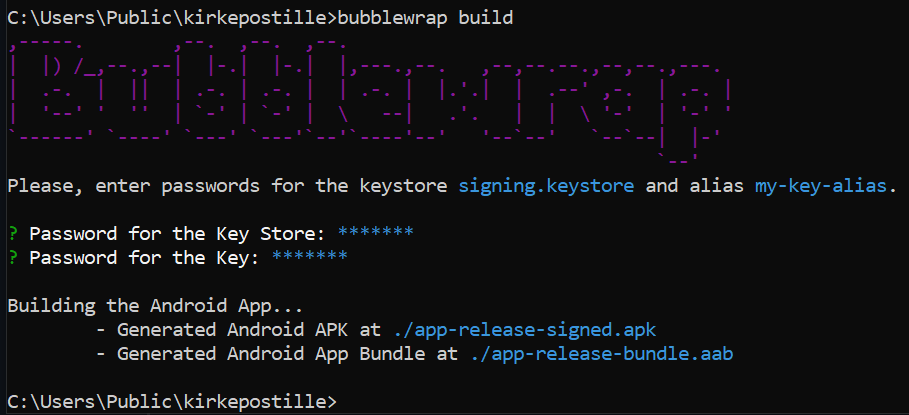Screen dimensions: 909x415
Task: Click the purple Bubblewrap ASCII art banner
Action: click(x=369, y=102)
